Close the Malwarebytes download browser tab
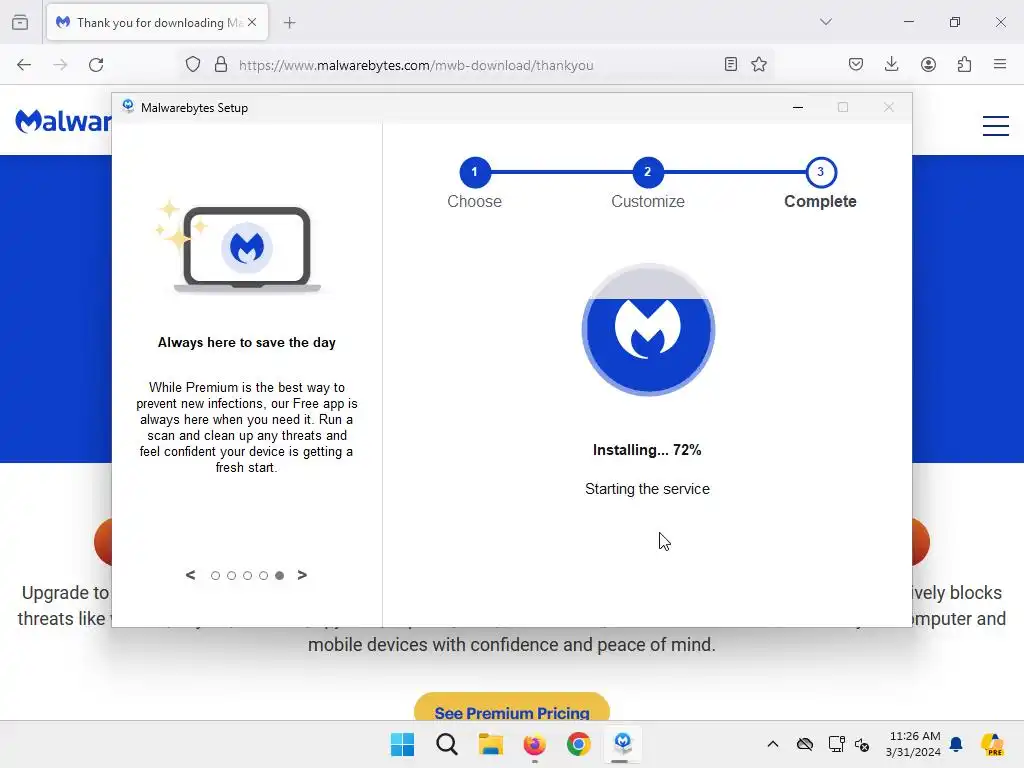1024x768 pixels. point(252,22)
